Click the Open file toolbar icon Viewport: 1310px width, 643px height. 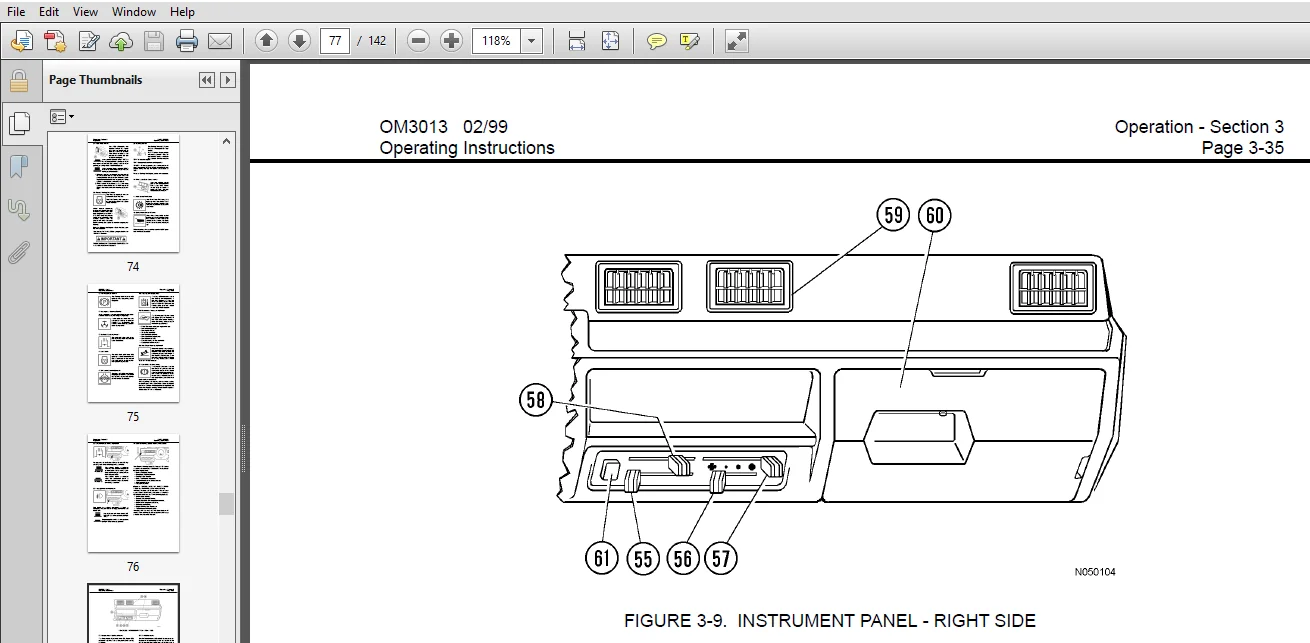coord(22,41)
